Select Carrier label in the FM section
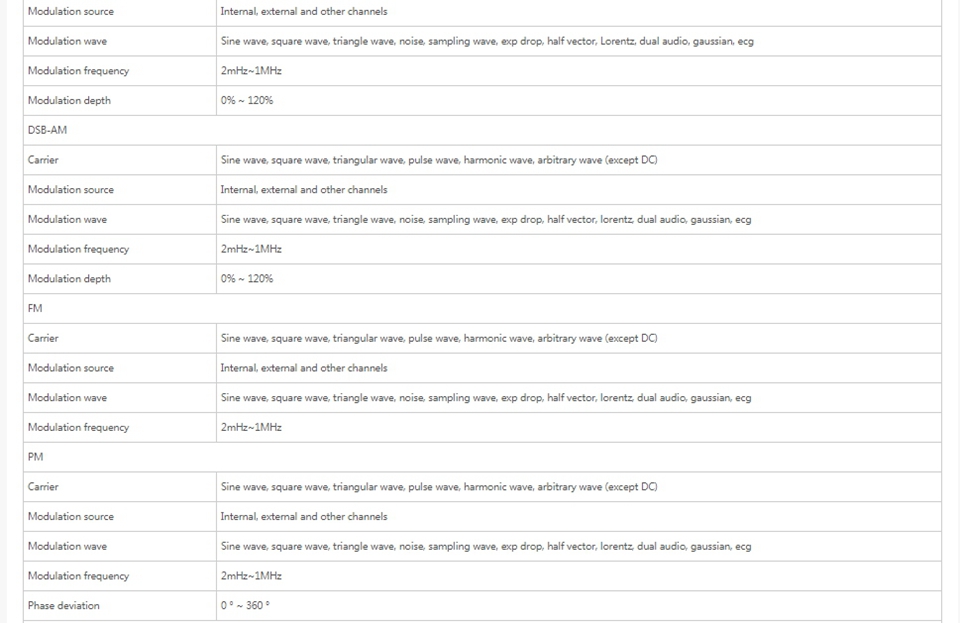This screenshot has height=623, width=960. [43, 338]
